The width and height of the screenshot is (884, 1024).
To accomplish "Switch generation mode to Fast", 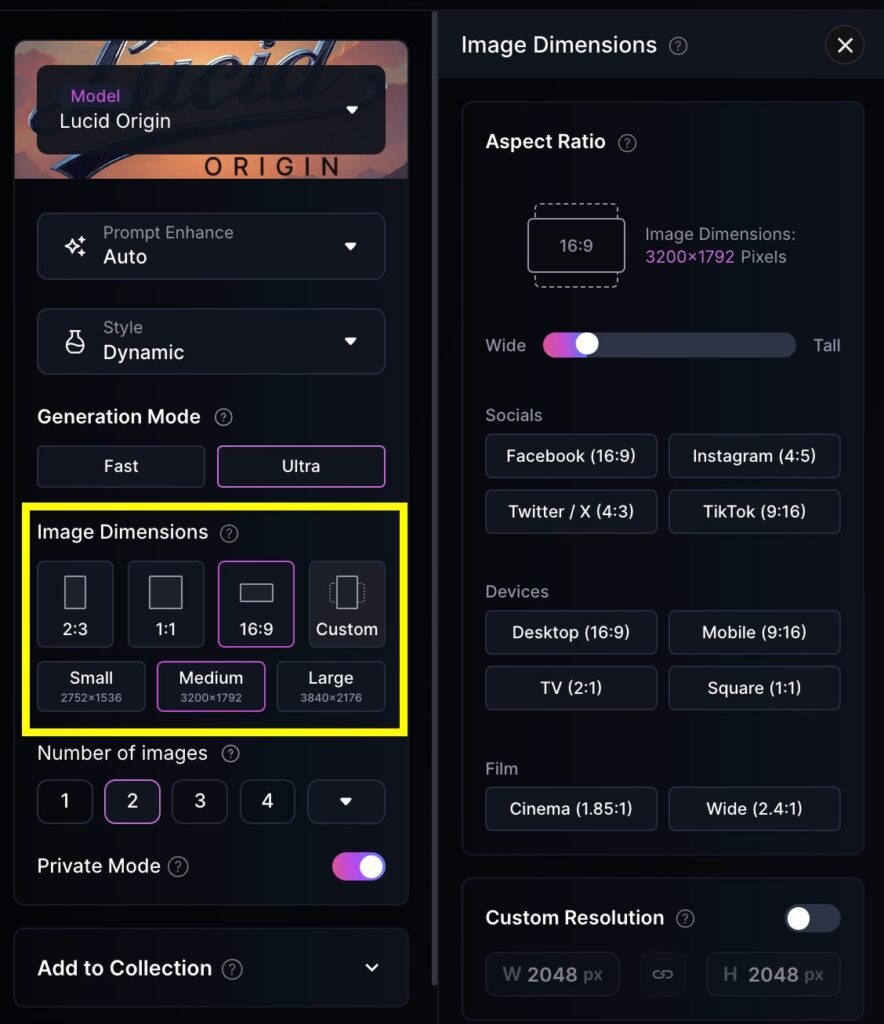I will 121,466.
